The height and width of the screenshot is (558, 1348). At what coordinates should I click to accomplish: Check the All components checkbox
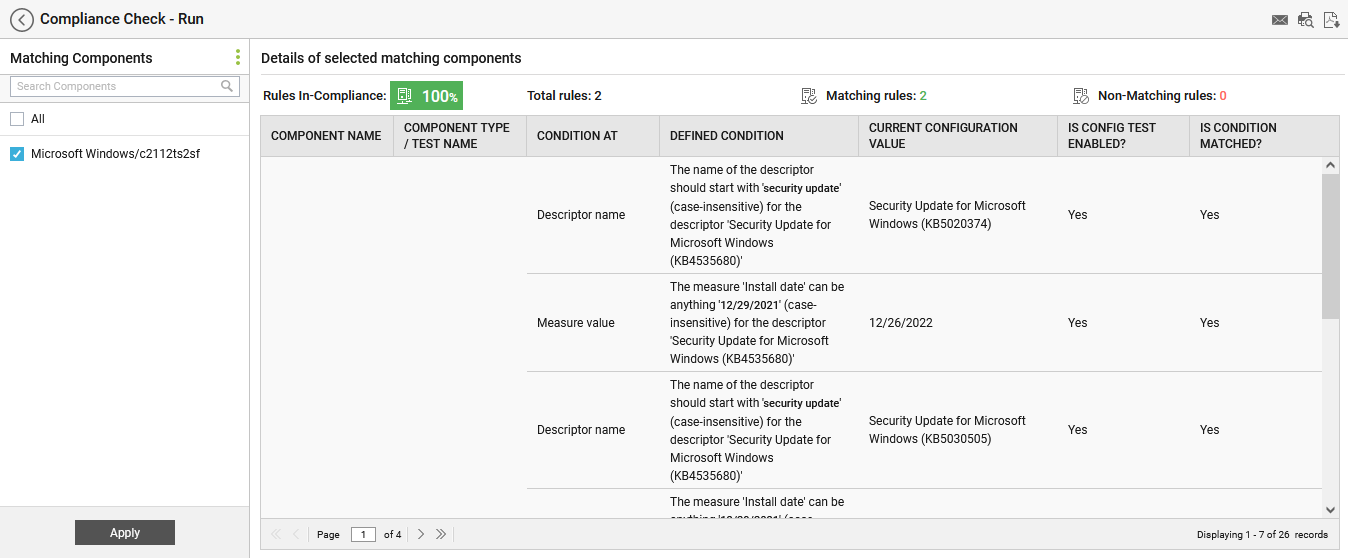[17, 119]
